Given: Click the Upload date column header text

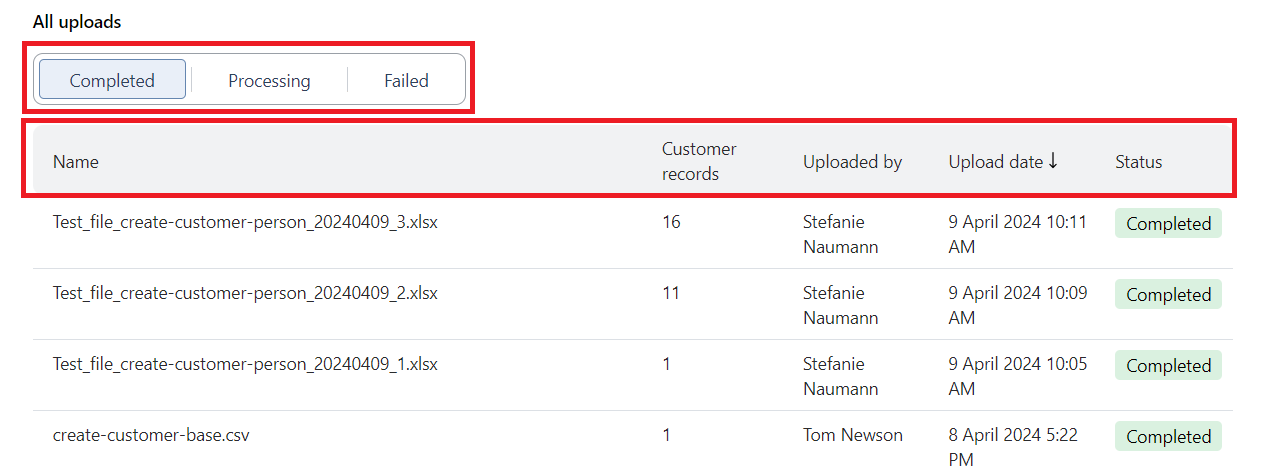Looking at the screenshot, I should click(x=995, y=161).
